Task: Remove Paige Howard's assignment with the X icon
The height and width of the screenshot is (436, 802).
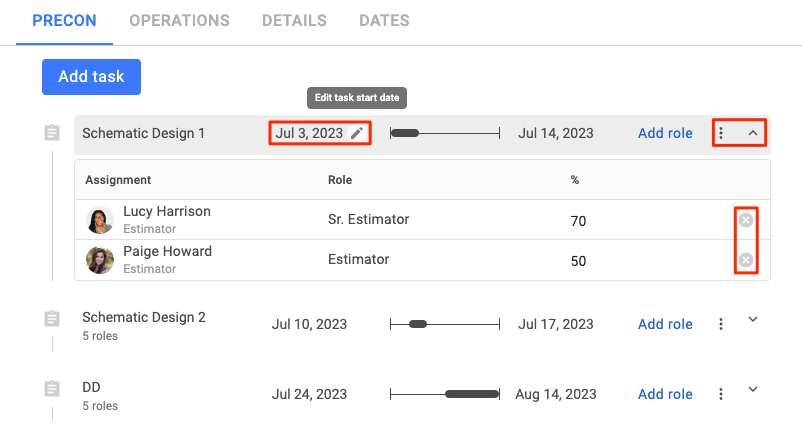Action: point(746,260)
